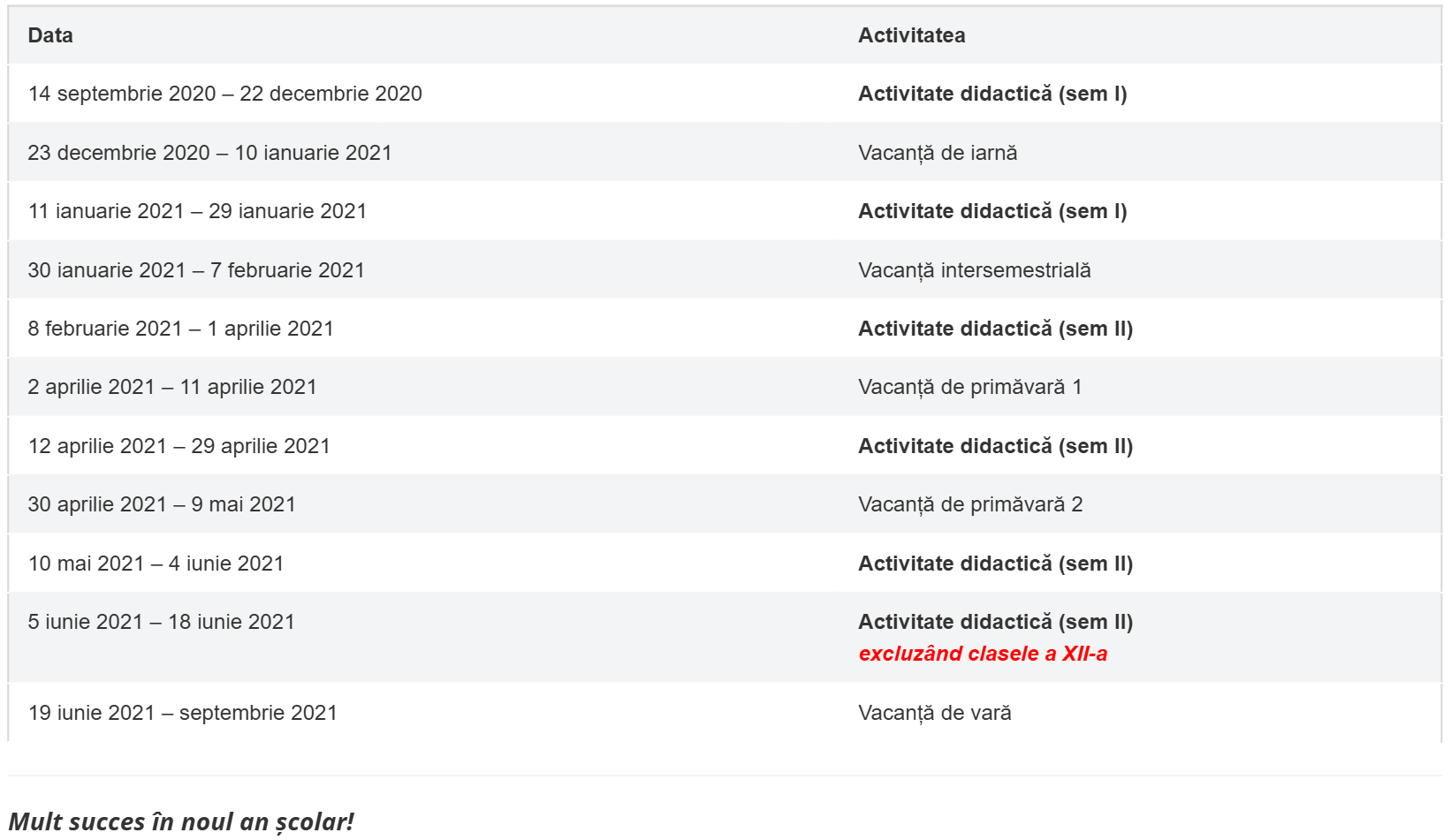1451x840 pixels.
Task: Click 10 mai 2021 – 4 iunie 2021
Action: point(156,564)
